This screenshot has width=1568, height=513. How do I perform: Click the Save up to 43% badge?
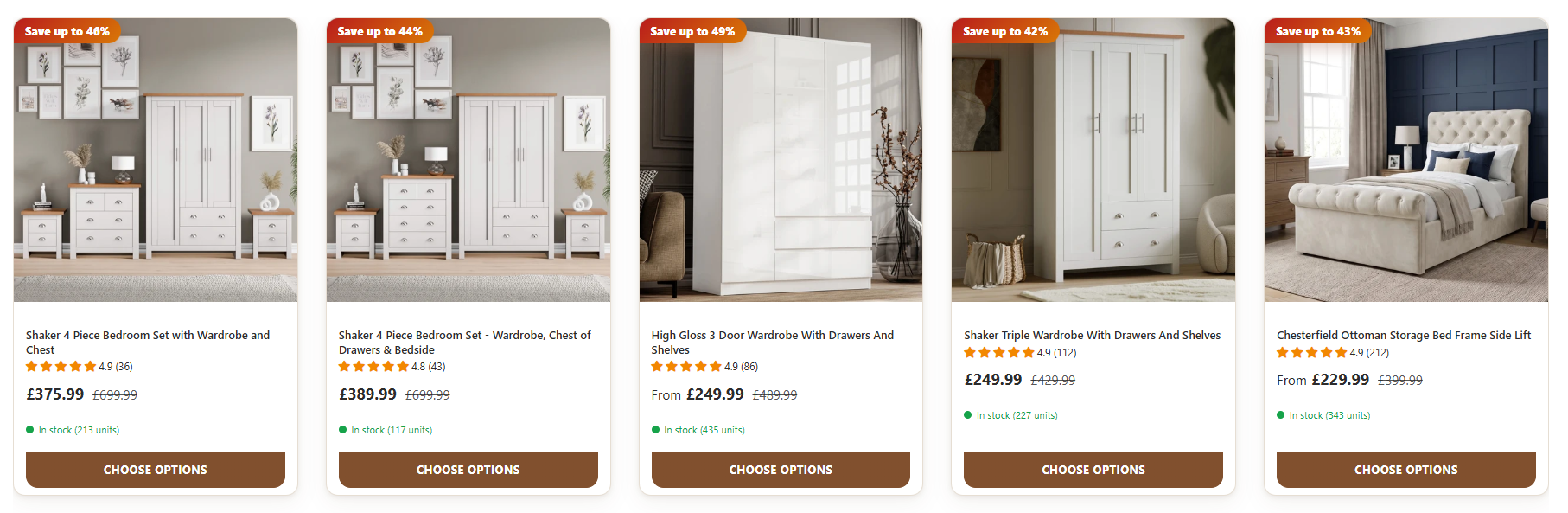coord(1318,31)
